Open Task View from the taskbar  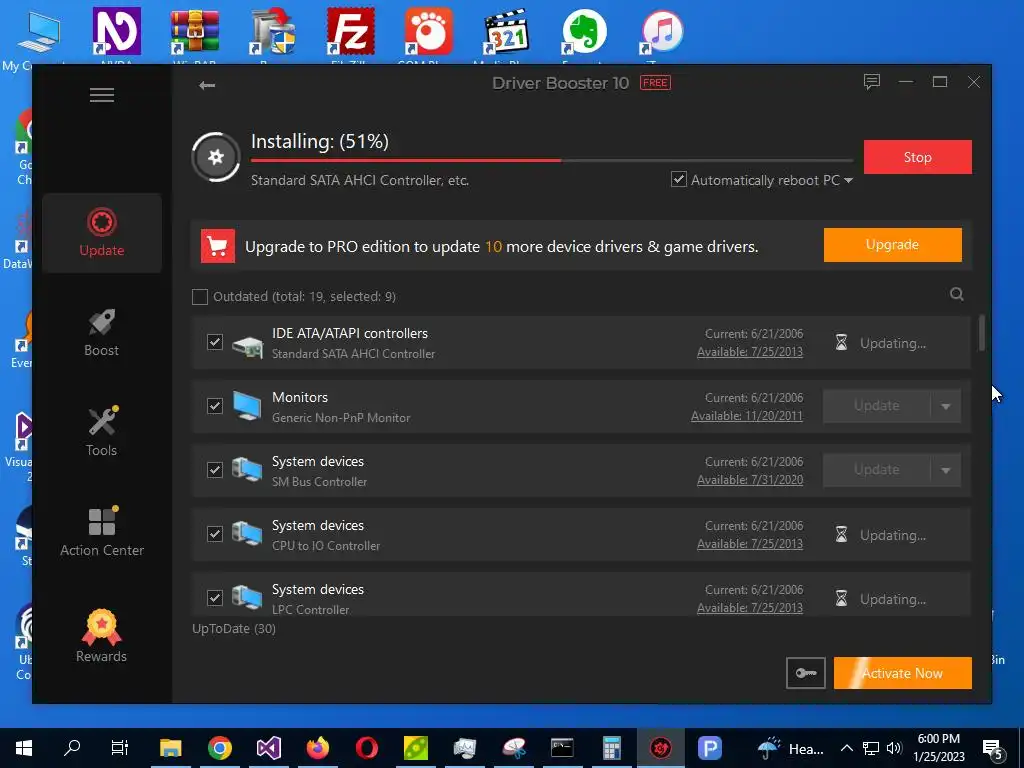click(120, 748)
